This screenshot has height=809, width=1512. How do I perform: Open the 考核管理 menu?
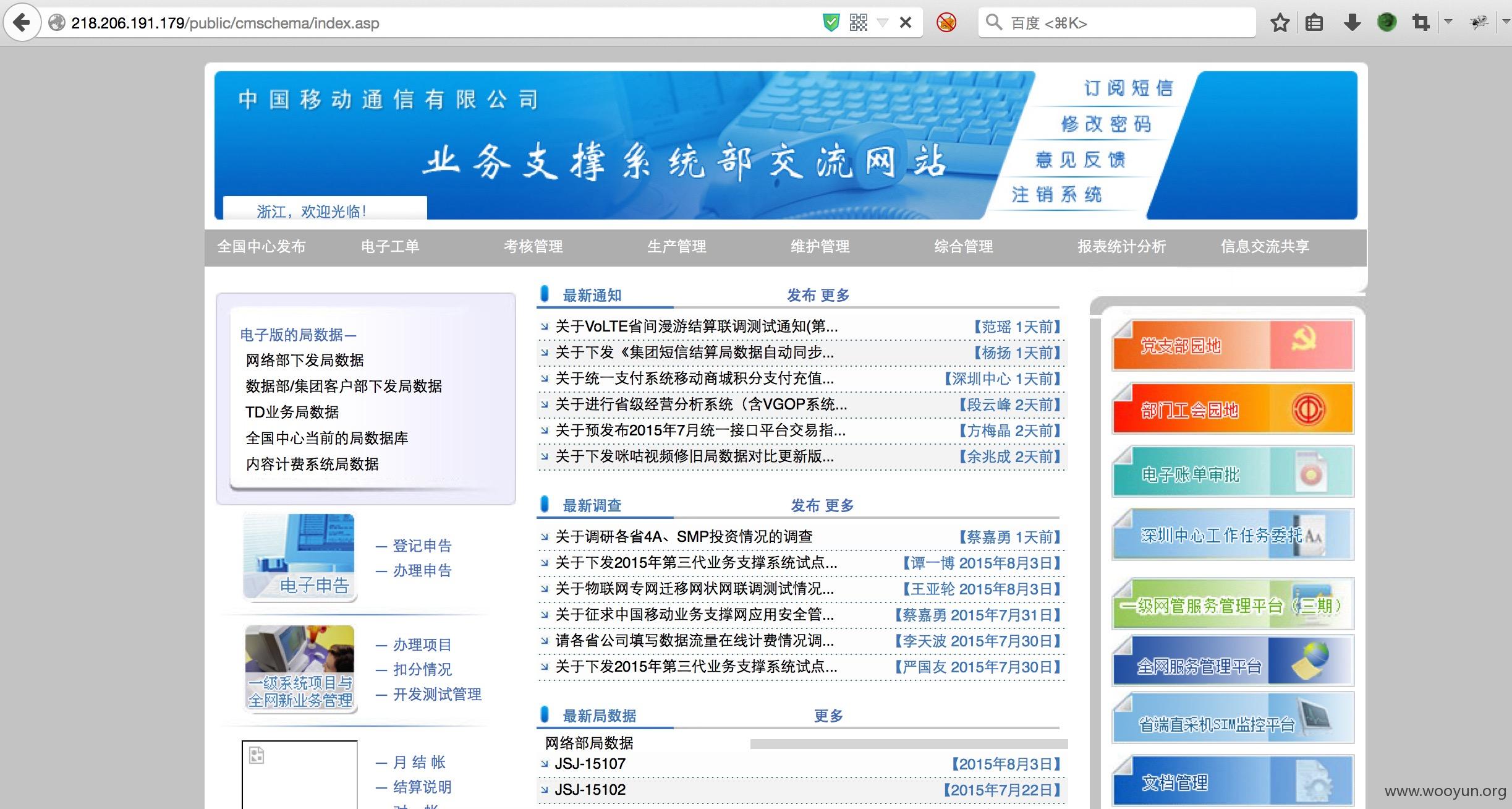tap(533, 247)
